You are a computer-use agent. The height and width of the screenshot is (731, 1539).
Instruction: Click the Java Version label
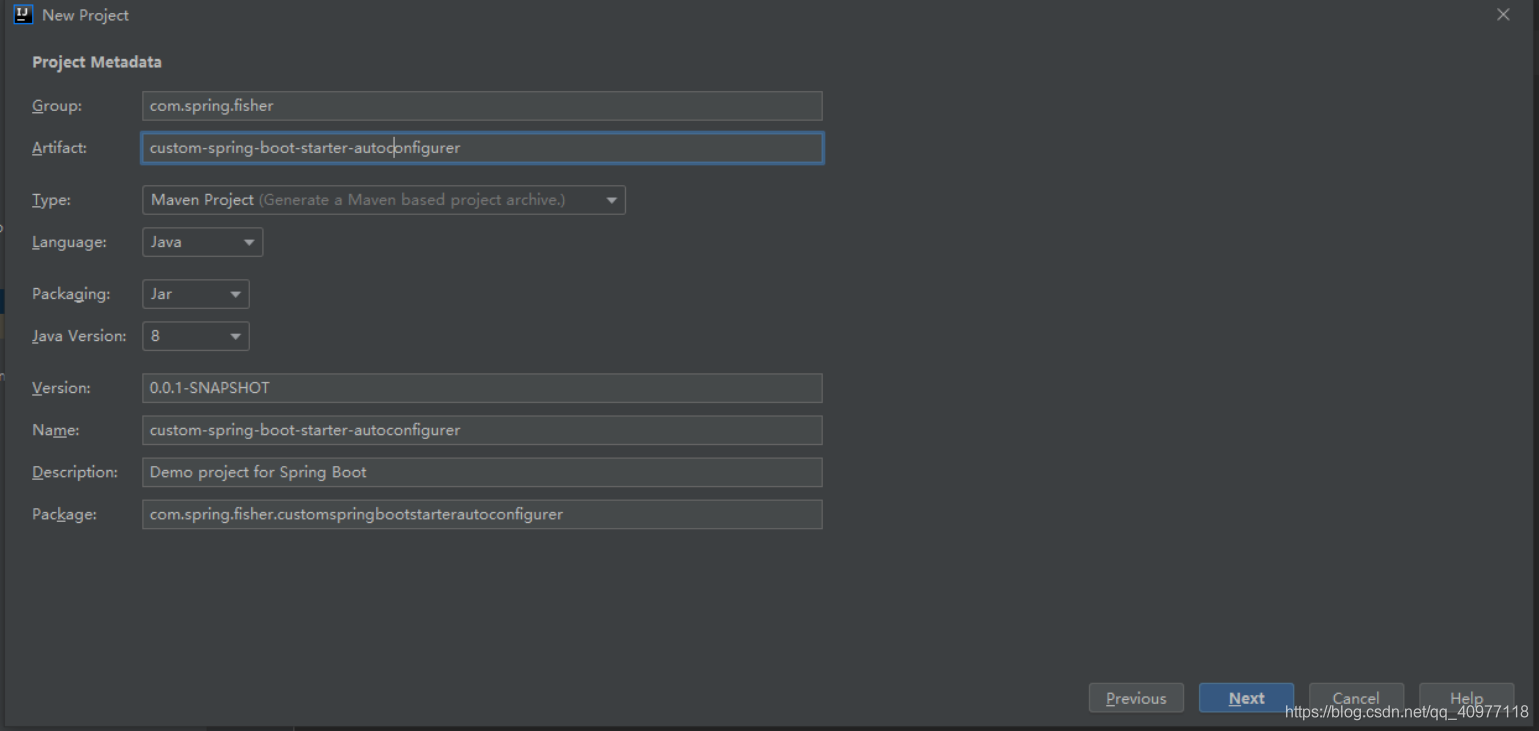(79, 336)
